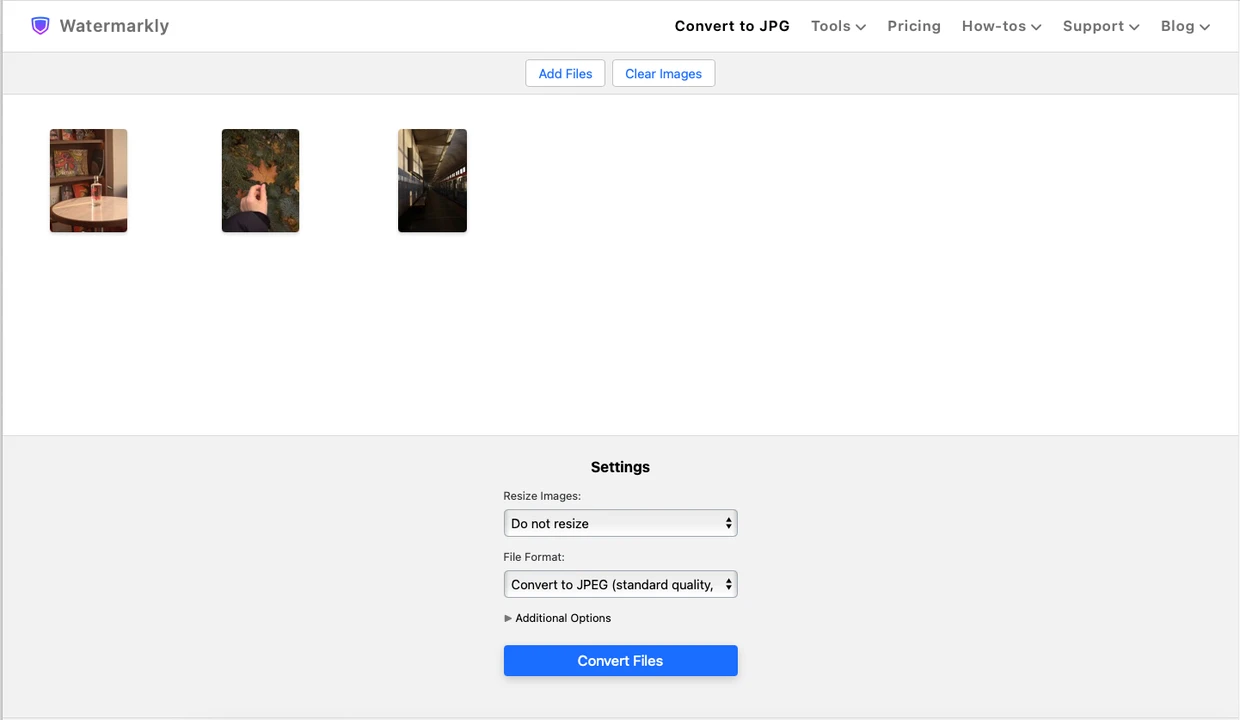Click the chevron arrow beside How-tos
The image size is (1240, 720).
tap(1036, 27)
